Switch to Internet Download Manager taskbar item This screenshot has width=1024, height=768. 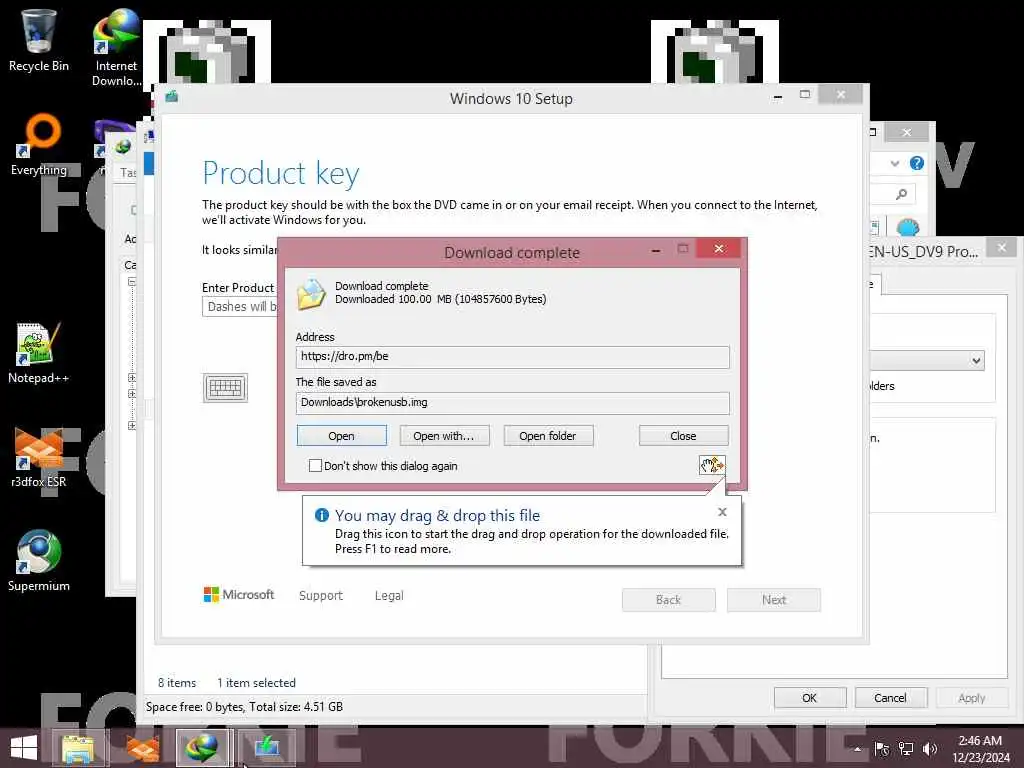(x=202, y=748)
